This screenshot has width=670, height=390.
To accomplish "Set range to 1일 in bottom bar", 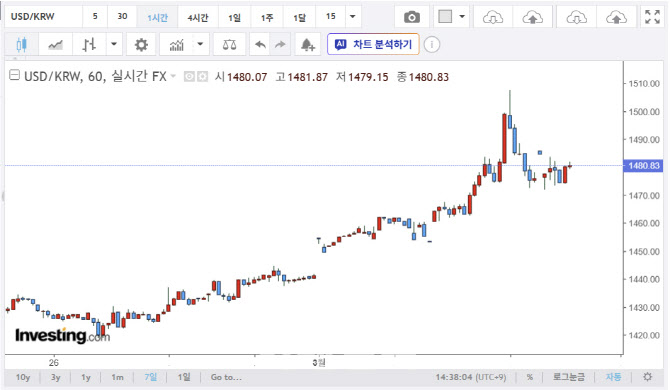I will tap(184, 377).
